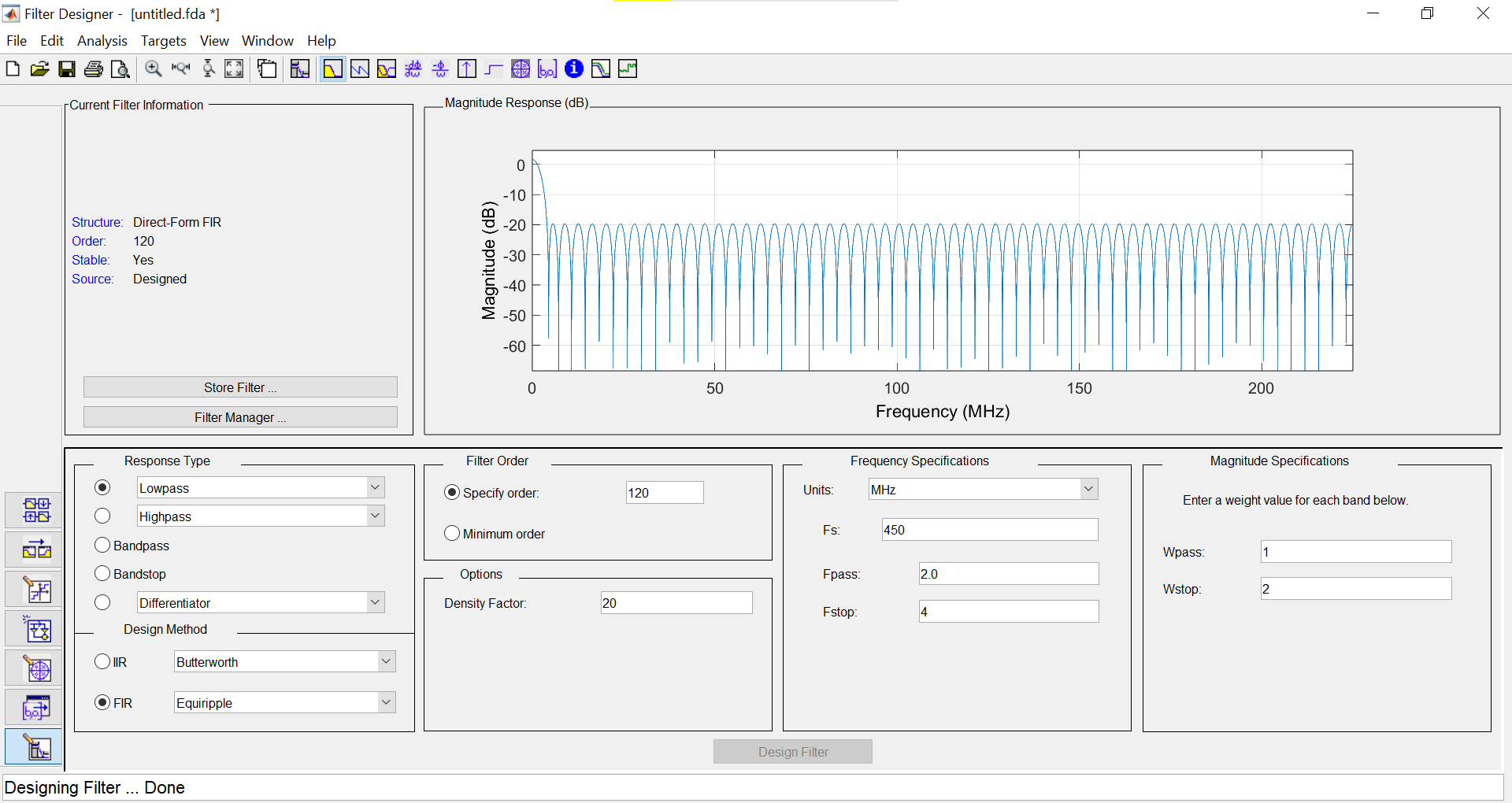This screenshot has width=1512, height=803.
Task: Open the Import Filter sidebar panel
Action: pyautogui.click(x=34, y=708)
